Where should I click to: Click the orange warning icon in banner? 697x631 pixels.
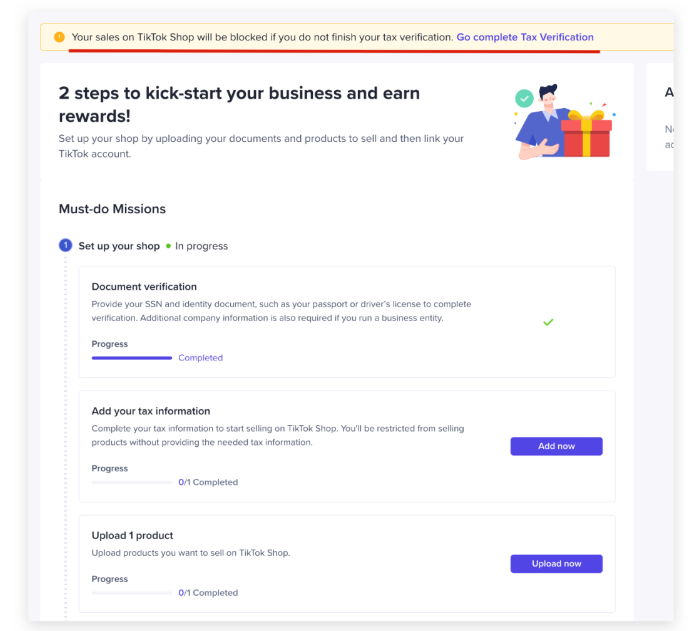pyautogui.click(x=59, y=37)
